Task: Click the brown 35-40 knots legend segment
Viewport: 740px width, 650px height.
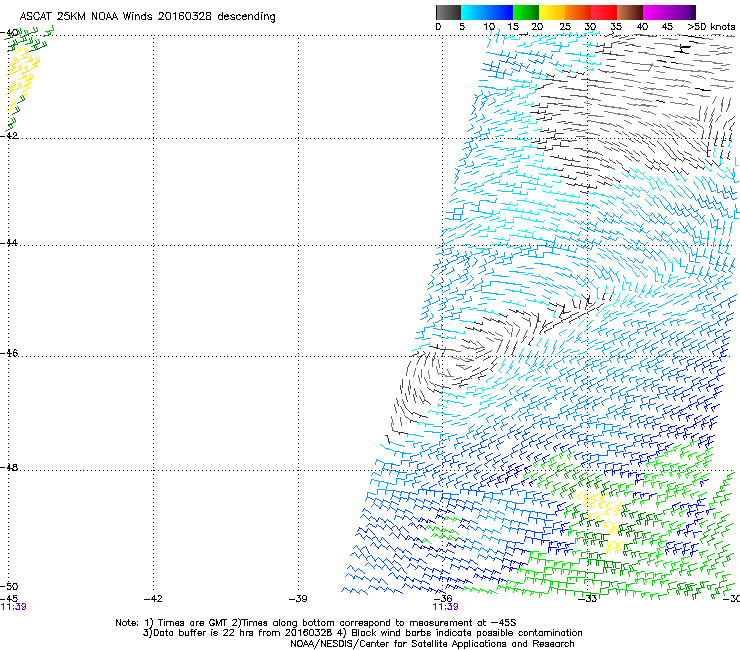Action: 630,12
